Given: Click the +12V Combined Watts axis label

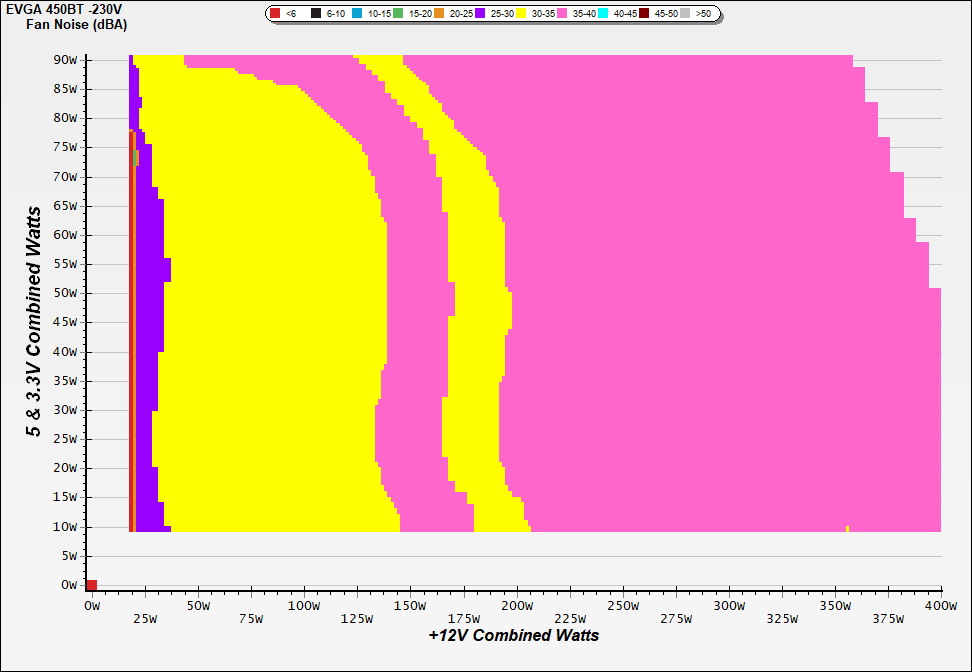Looking at the screenshot, I should point(514,635).
